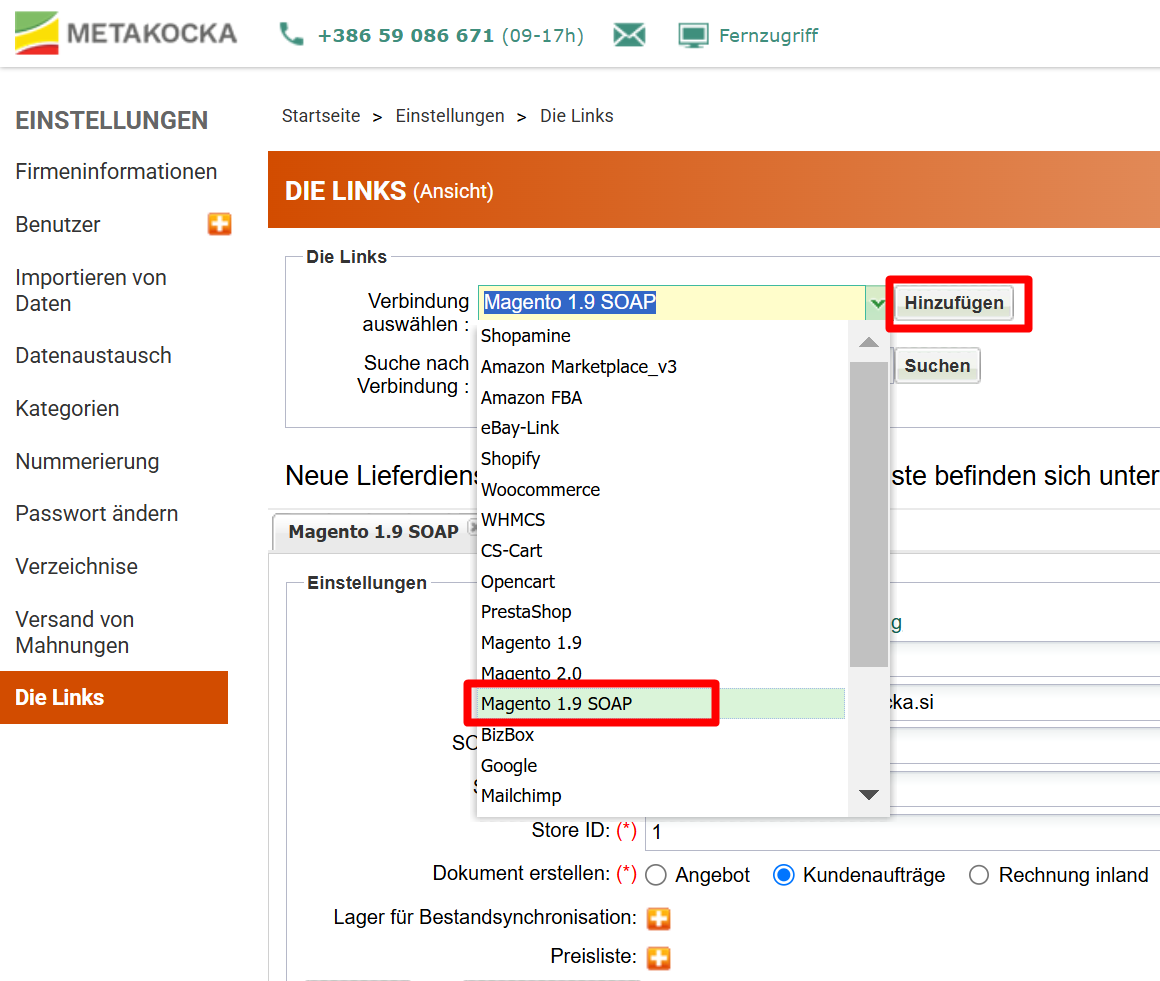The height and width of the screenshot is (981, 1160).
Task: Go to Einstellungen breadcrumb
Action: (450, 116)
